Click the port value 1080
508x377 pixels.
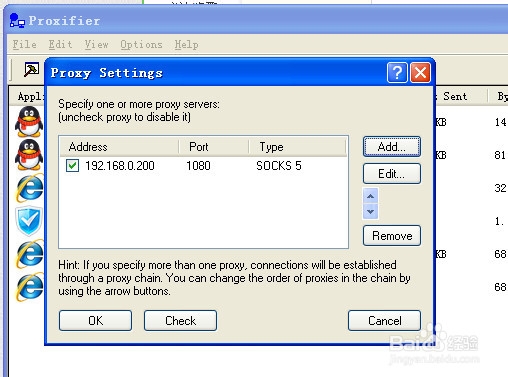click(198, 166)
